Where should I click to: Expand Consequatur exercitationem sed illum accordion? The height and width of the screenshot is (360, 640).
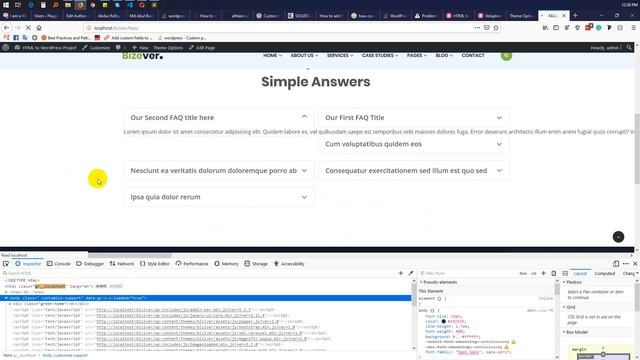413,171
